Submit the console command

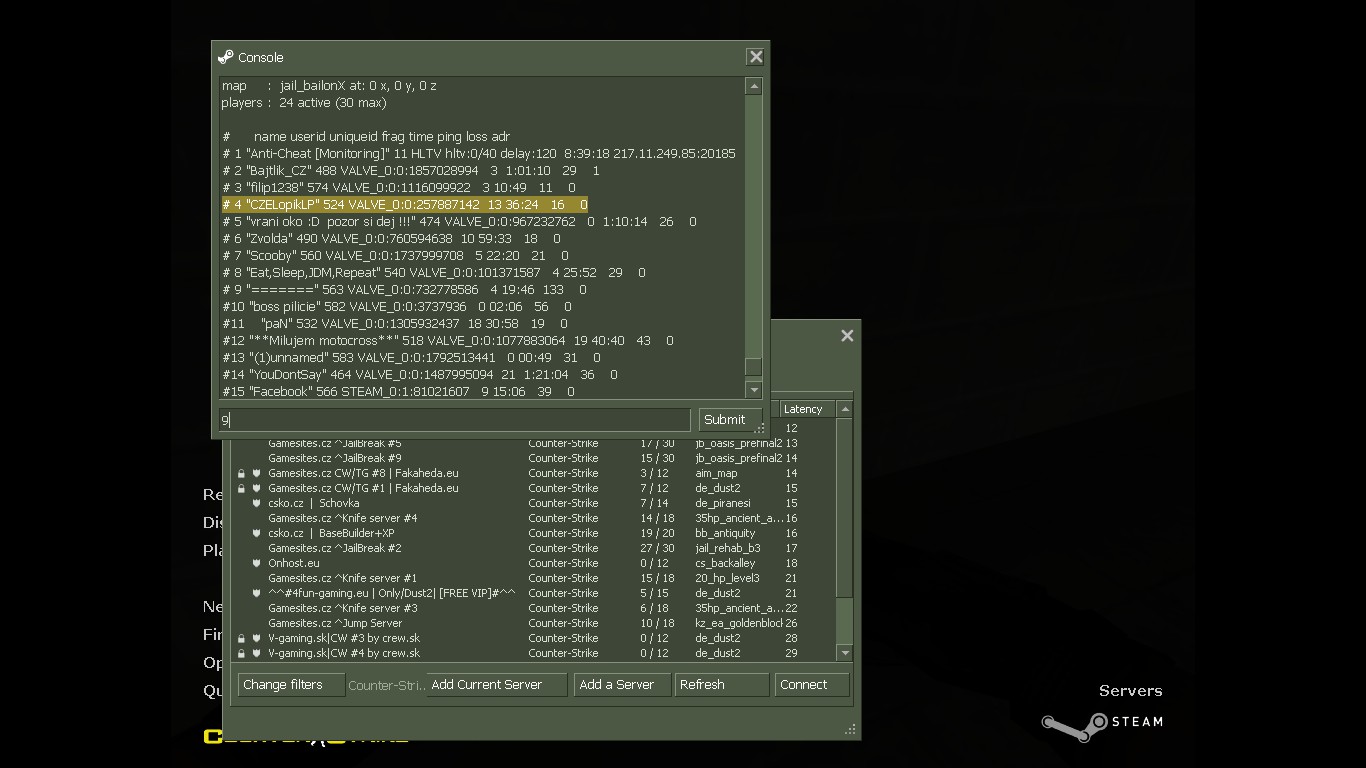tap(729, 419)
